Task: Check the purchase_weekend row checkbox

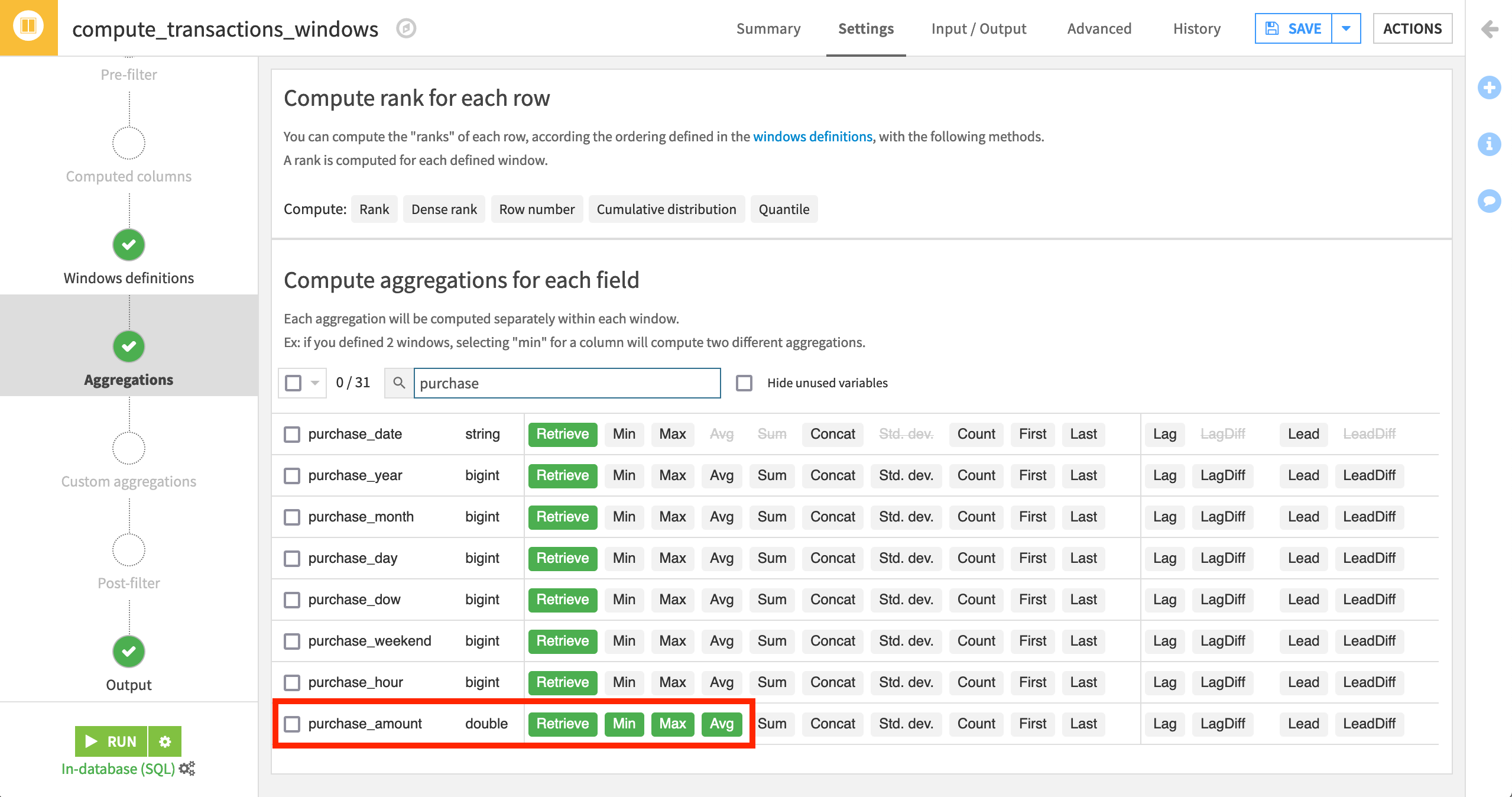Action: [292, 642]
